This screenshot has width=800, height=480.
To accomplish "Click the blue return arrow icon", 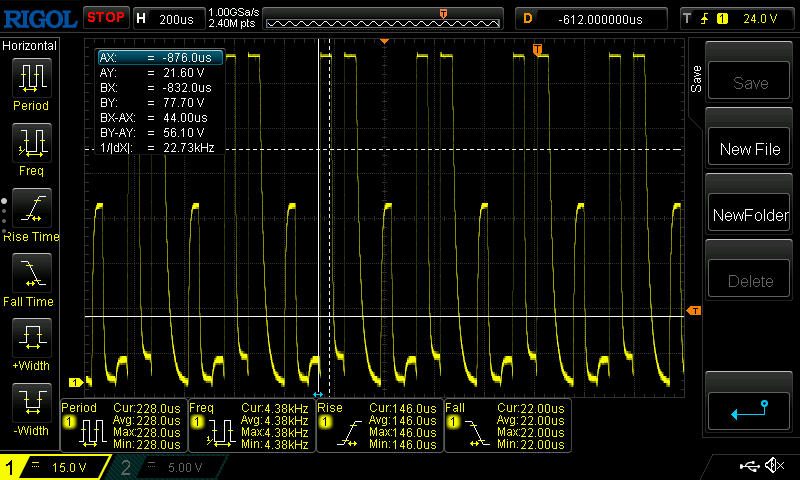I will (749, 411).
